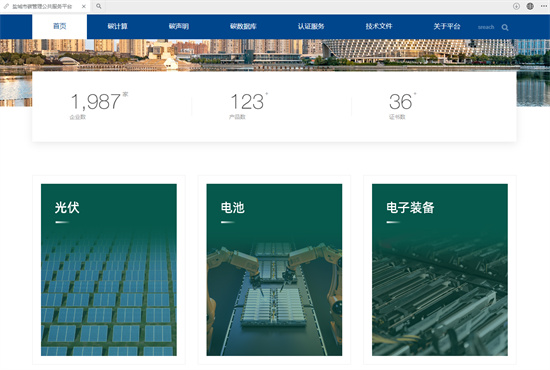Open the 碳计算 menu item
The width and height of the screenshot is (550, 370).
click(117, 26)
